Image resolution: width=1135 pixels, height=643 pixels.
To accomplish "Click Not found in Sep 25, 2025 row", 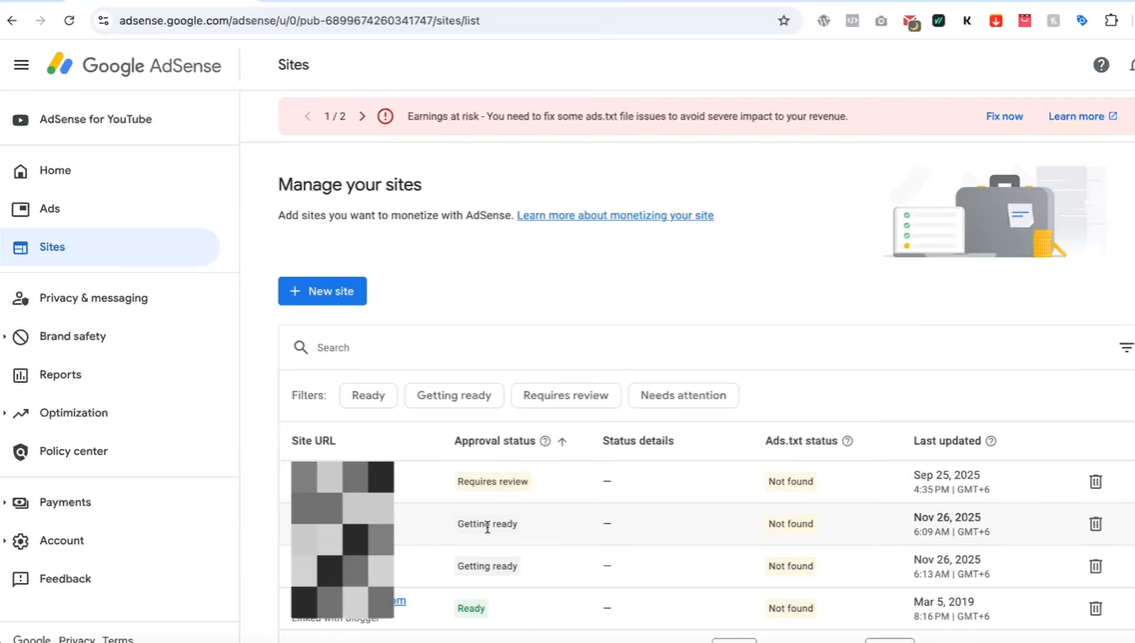I will [x=790, y=482].
